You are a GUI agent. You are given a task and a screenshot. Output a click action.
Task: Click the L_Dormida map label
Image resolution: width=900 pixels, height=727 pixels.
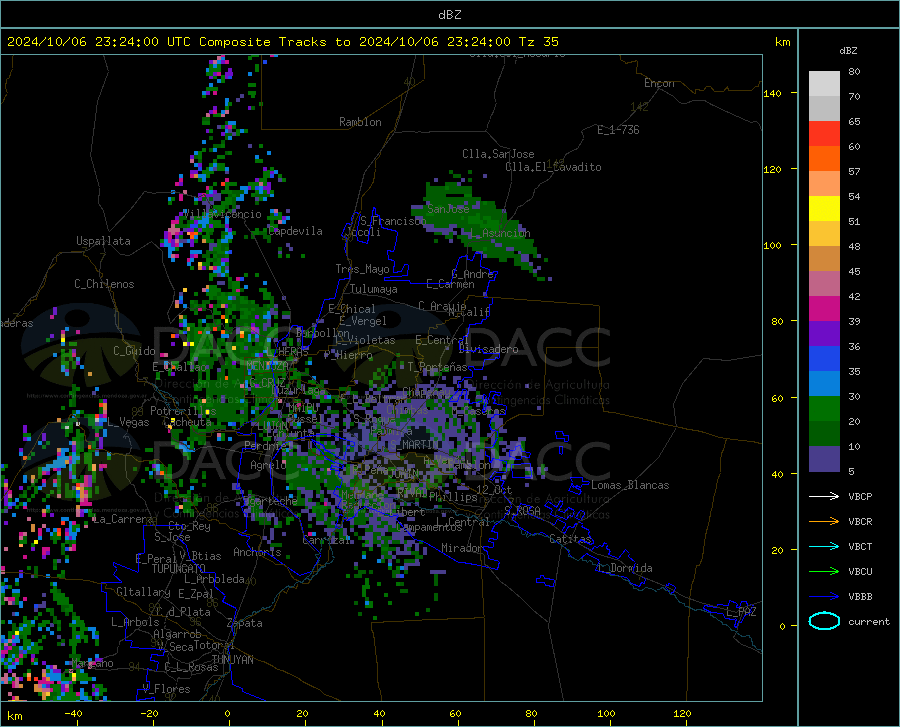(624, 568)
